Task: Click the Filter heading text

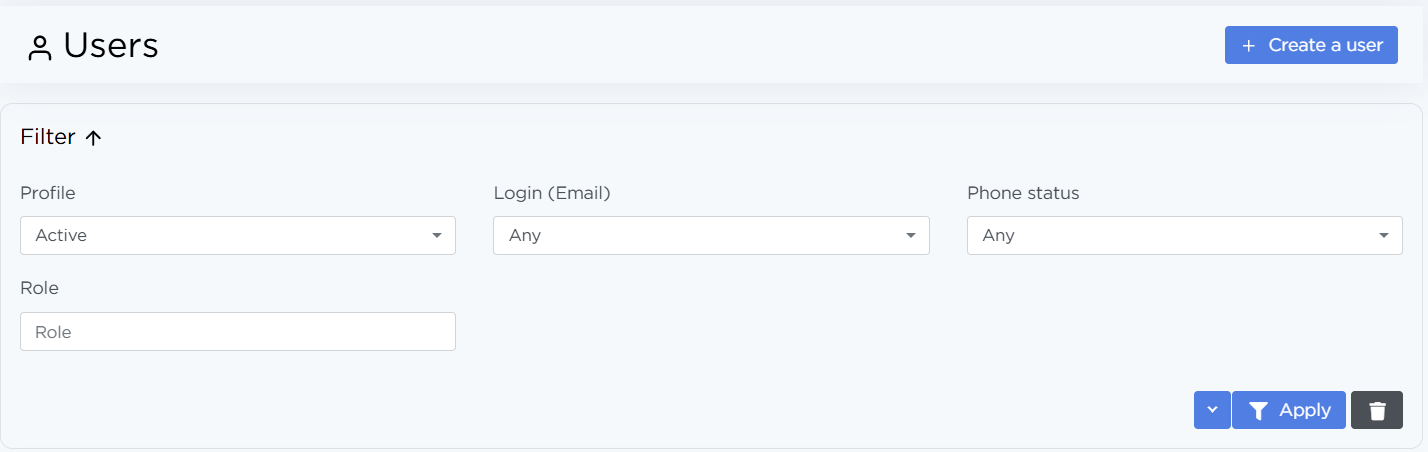Action: (48, 138)
